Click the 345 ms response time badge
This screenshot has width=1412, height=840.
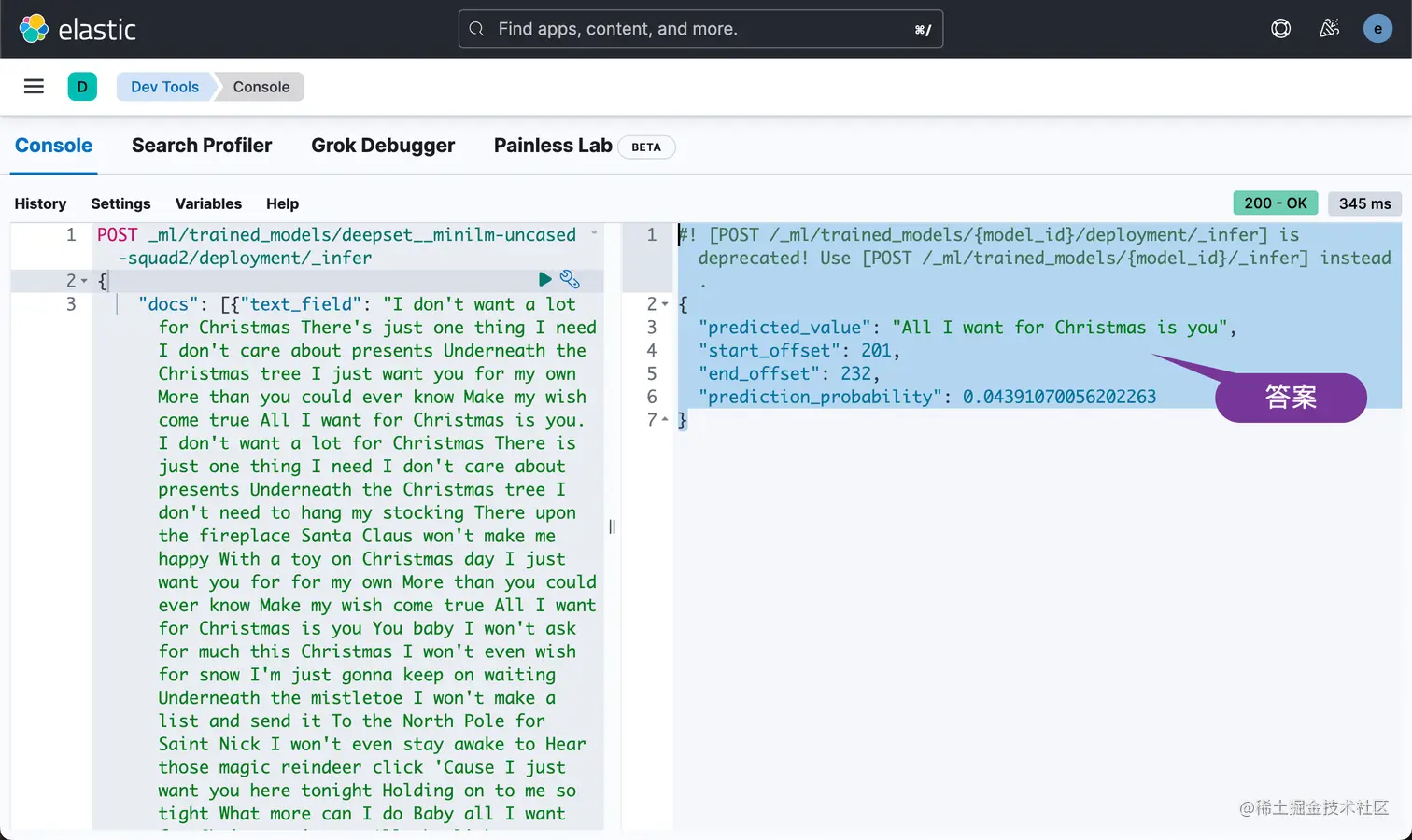pyautogui.click(x=1364, y=203)
